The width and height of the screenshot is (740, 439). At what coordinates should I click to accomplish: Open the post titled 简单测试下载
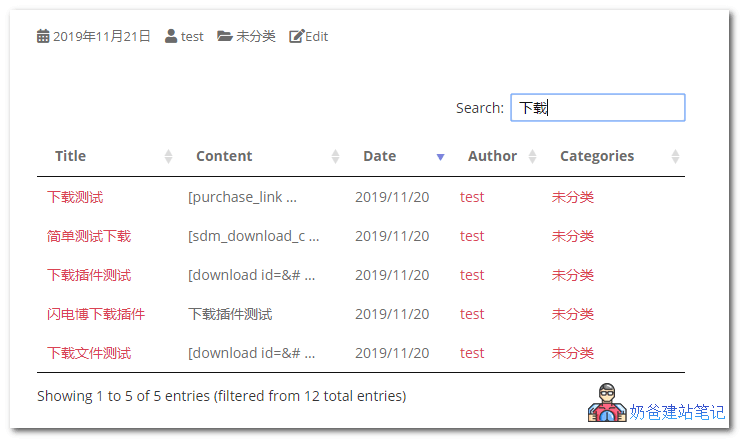click(x=89, y=236)
